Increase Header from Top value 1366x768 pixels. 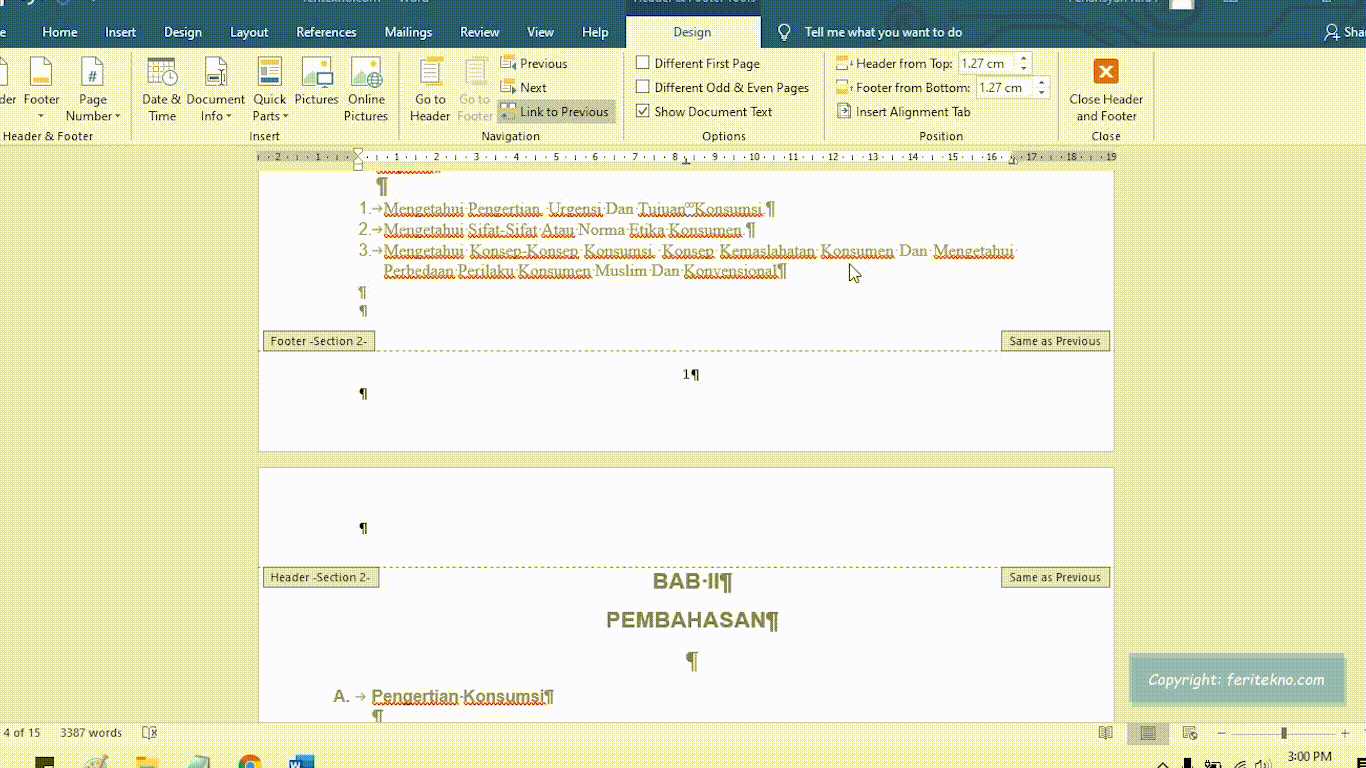(1023, 58)
